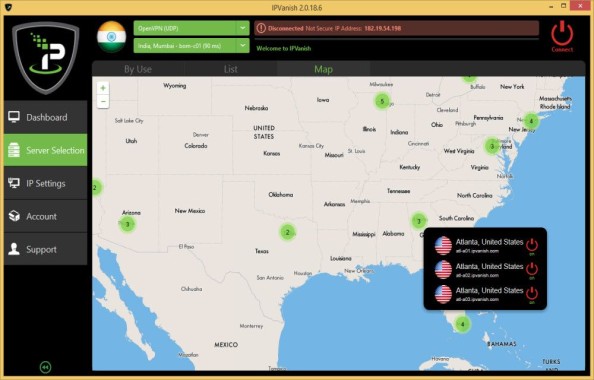594x380 pixels.
Task: Click the atl-a01.ipvanish.com hostname
Action: click(x=477, y=251)
